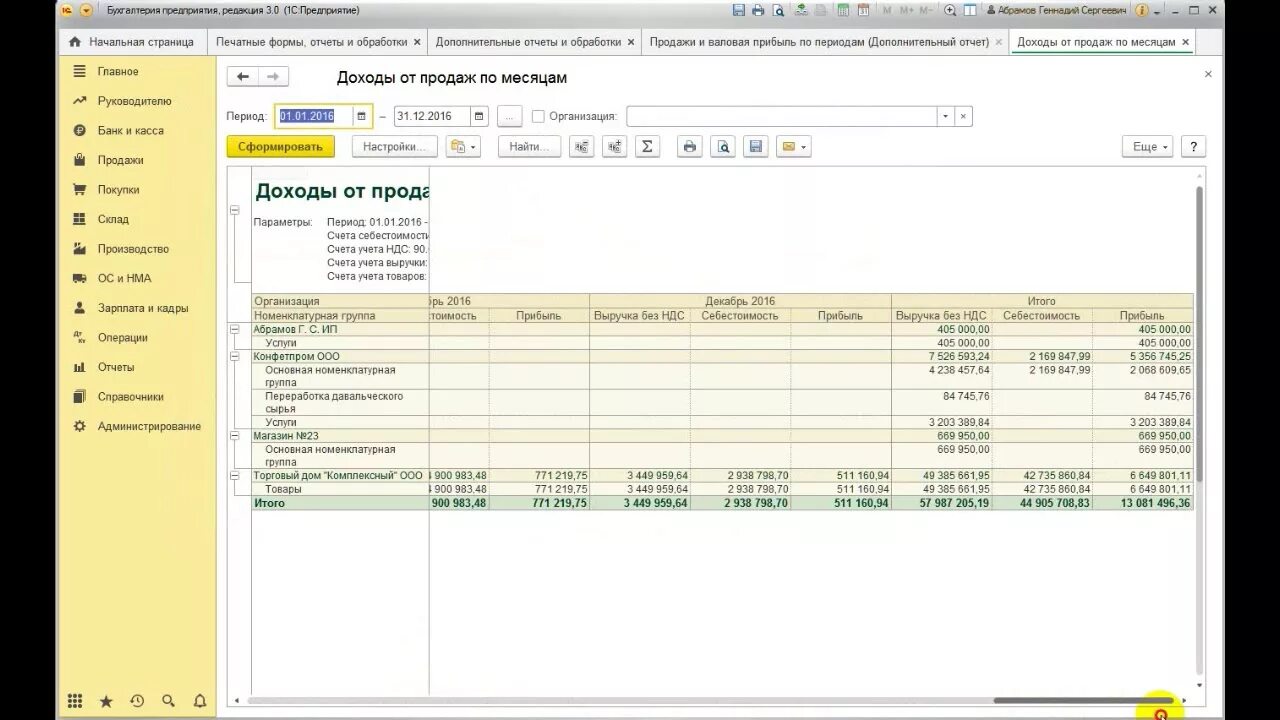Viewport: 1280px width, 720px height.
Task: Open the Справочники section
Action: (130, 397)
